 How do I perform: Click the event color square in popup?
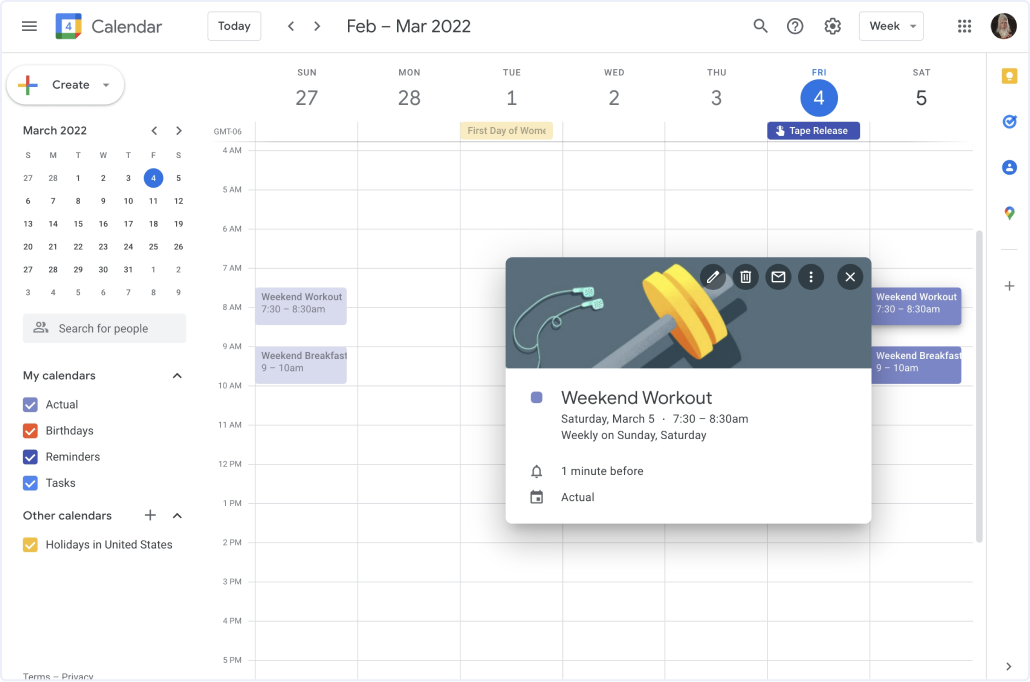537,398
